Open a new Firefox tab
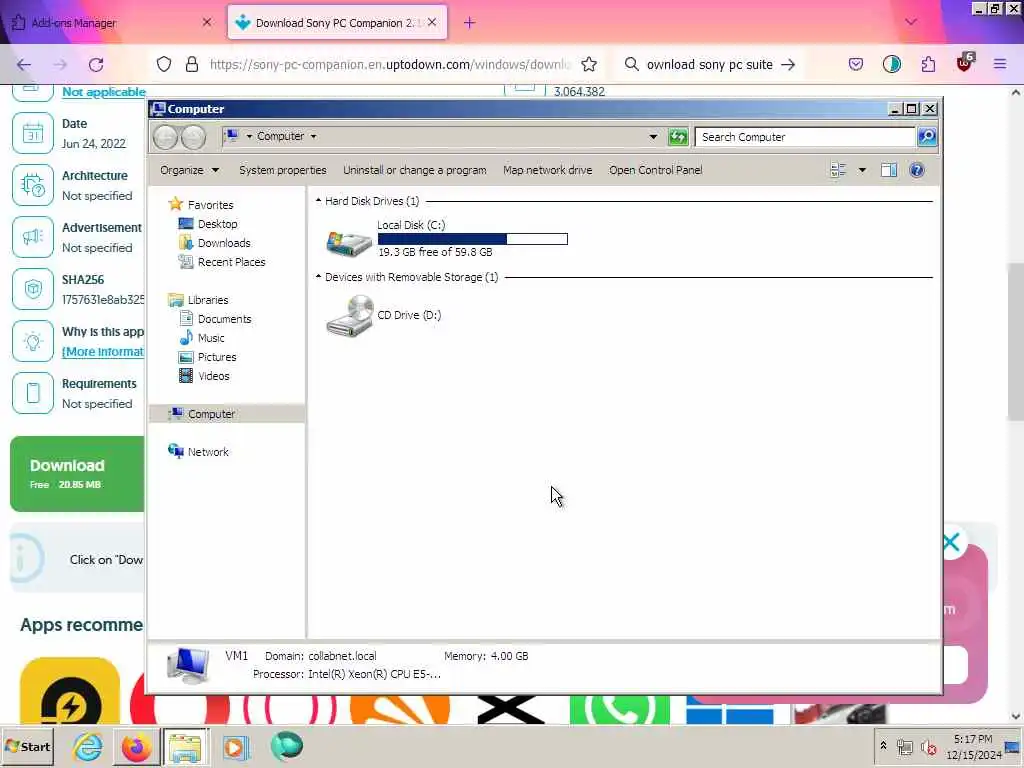 [469, 23]
